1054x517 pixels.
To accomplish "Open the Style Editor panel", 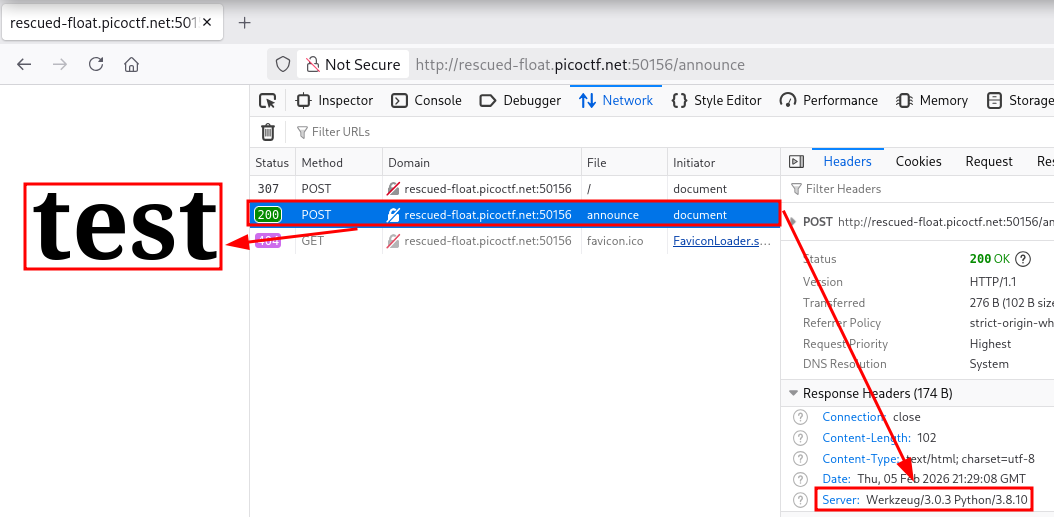I will [716, 100].
